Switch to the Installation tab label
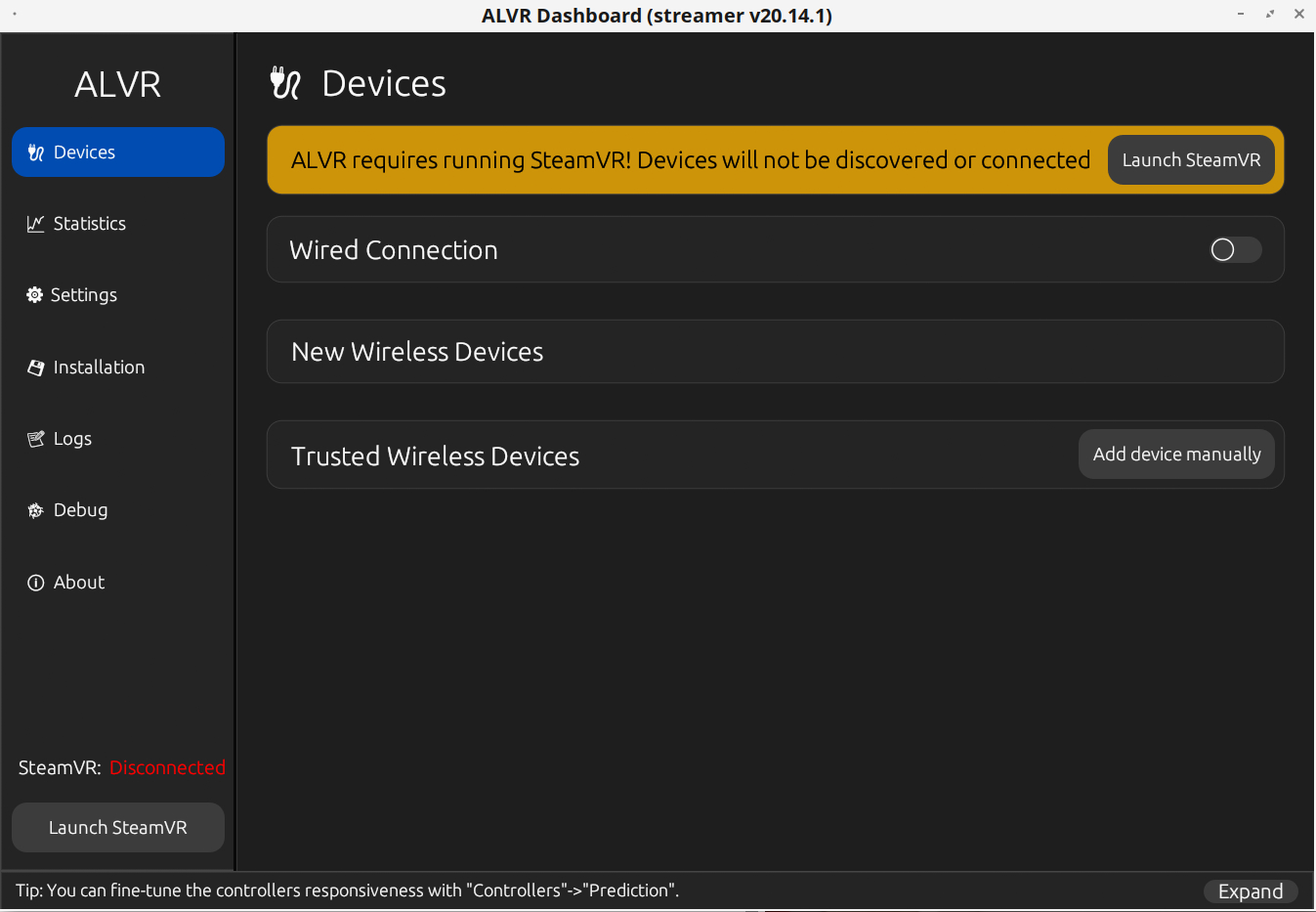 tap(99, 368)
